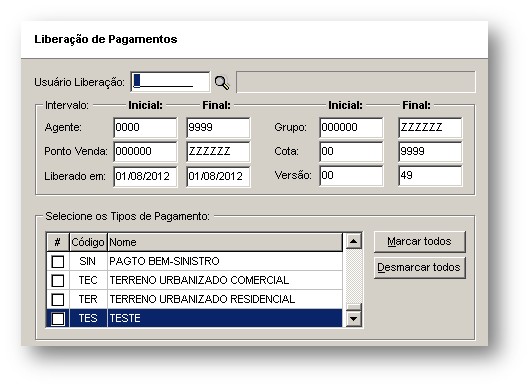This screenshot has height=388, width=530.
Task: Click the SIN code cell
Action: click(88, 262)
